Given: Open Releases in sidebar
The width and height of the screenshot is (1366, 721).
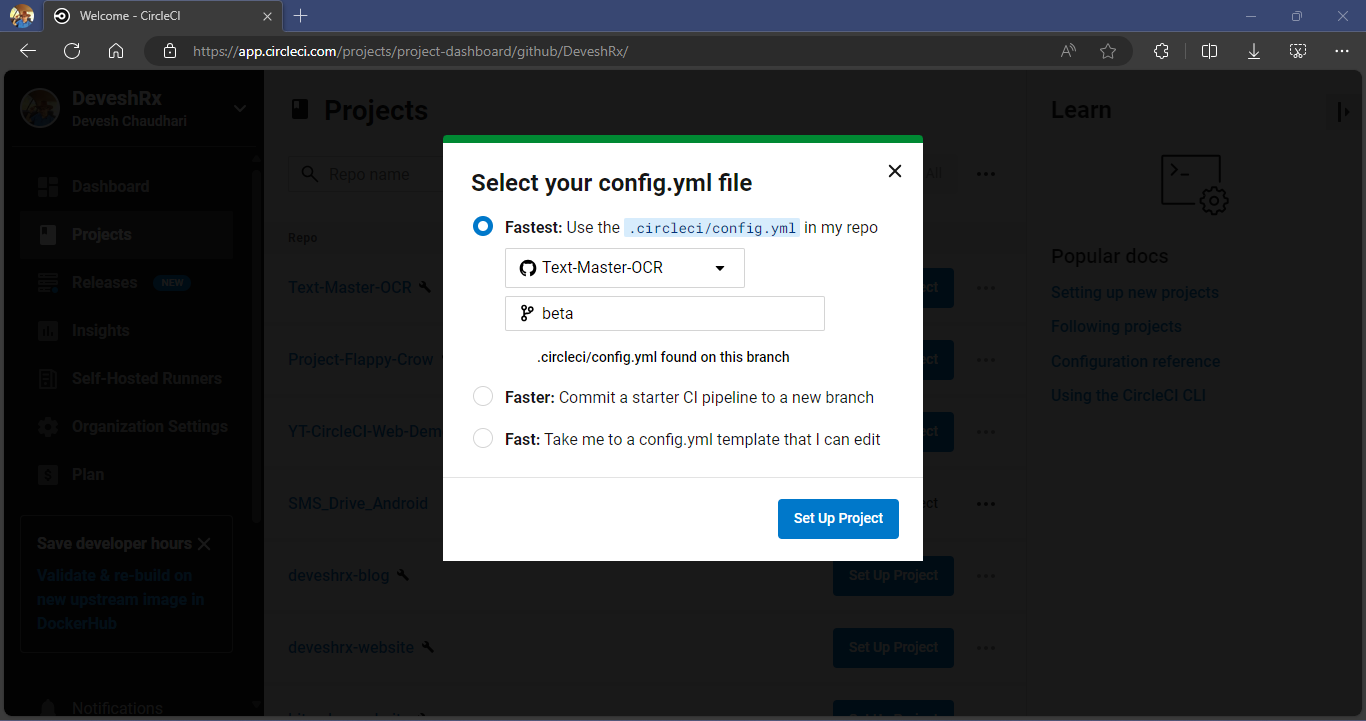Looking at the screenshot, I should pos(127,282).
